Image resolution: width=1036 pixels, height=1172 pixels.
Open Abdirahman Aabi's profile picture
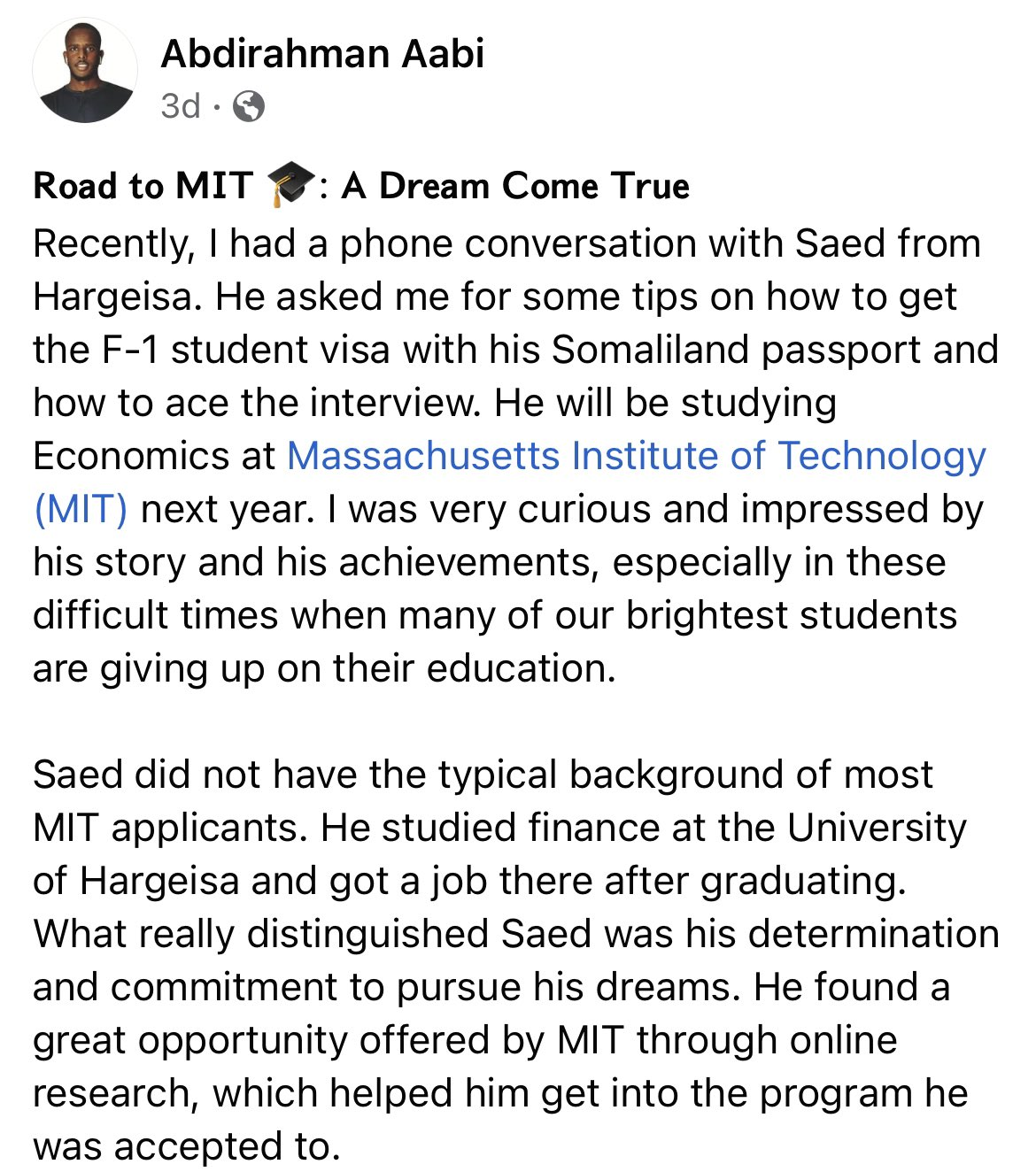(x=85, y=70)
